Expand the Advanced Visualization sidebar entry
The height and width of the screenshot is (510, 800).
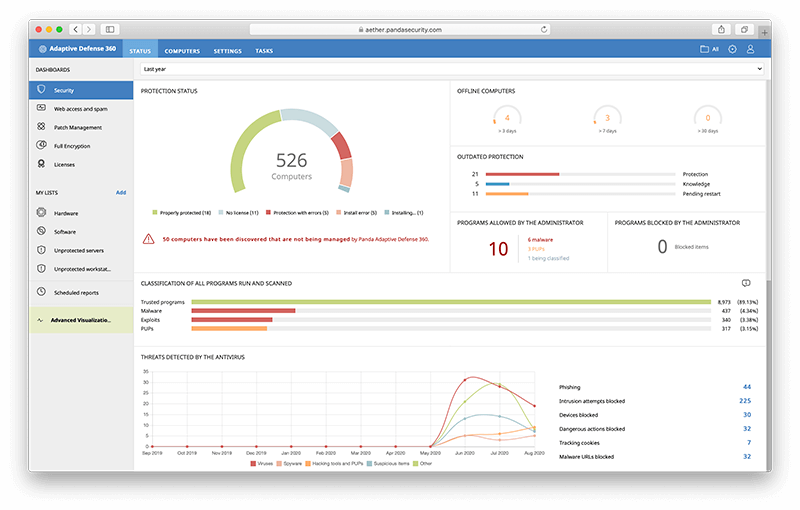(80, 320)
